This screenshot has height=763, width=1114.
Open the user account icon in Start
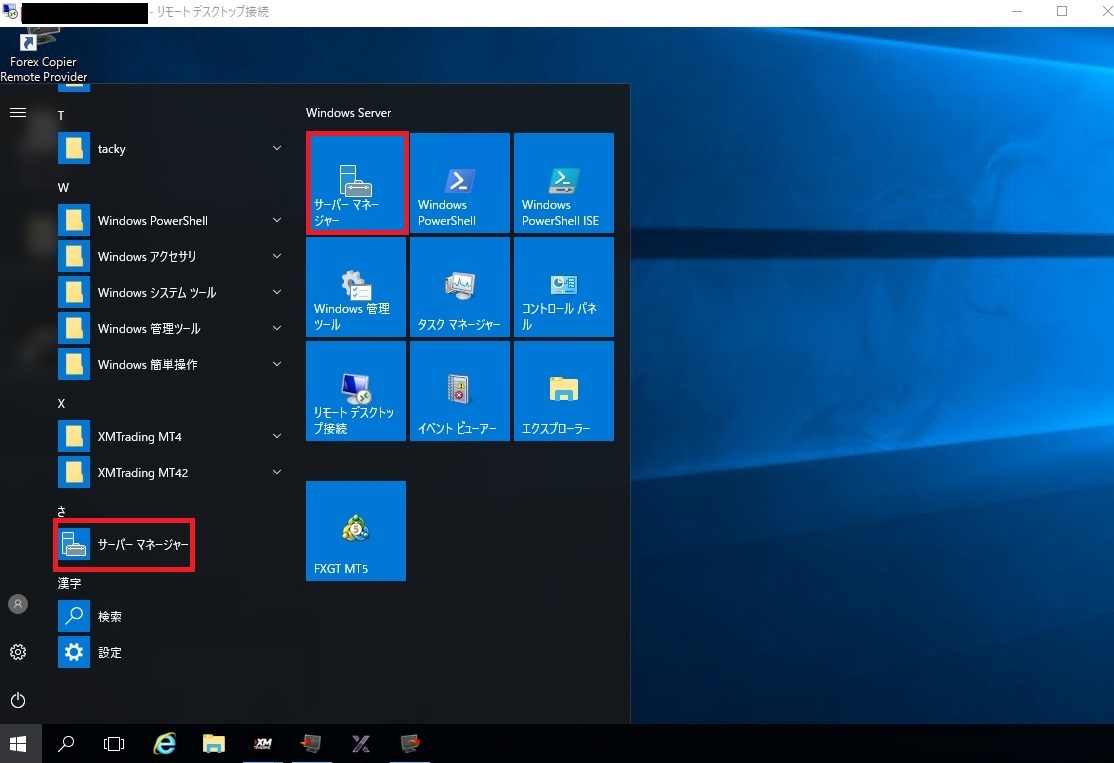click(18, 604)
